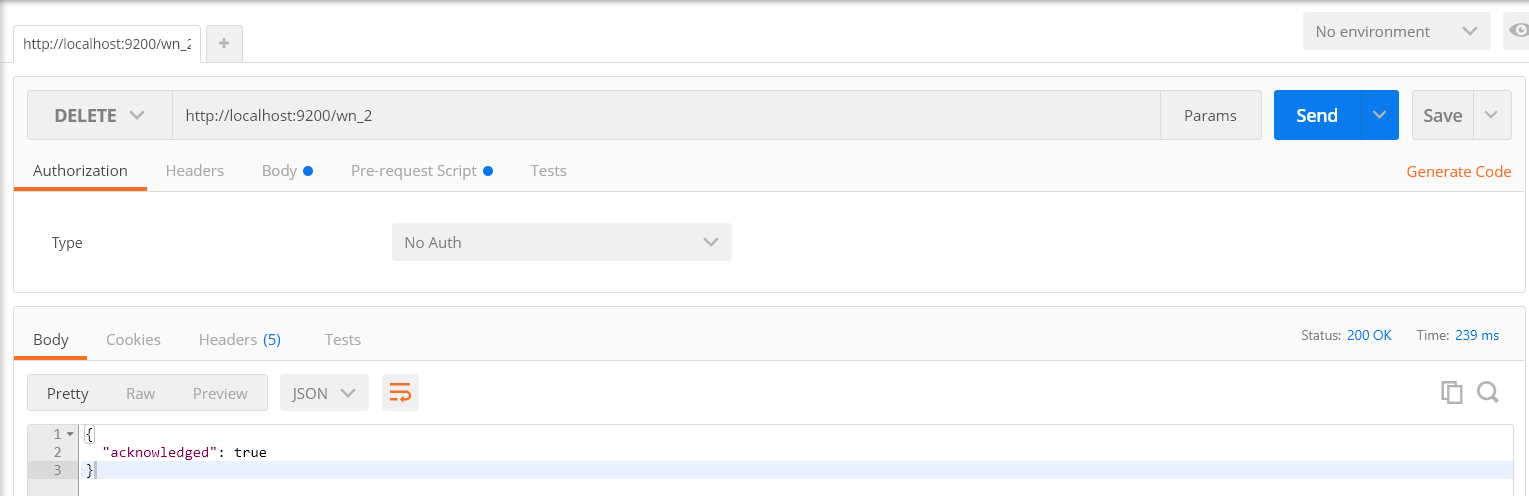Image resolution: width=1529 pixels, height=496 pixels.
Task: Switch to the request Headers tab
Action: (195, 170)
